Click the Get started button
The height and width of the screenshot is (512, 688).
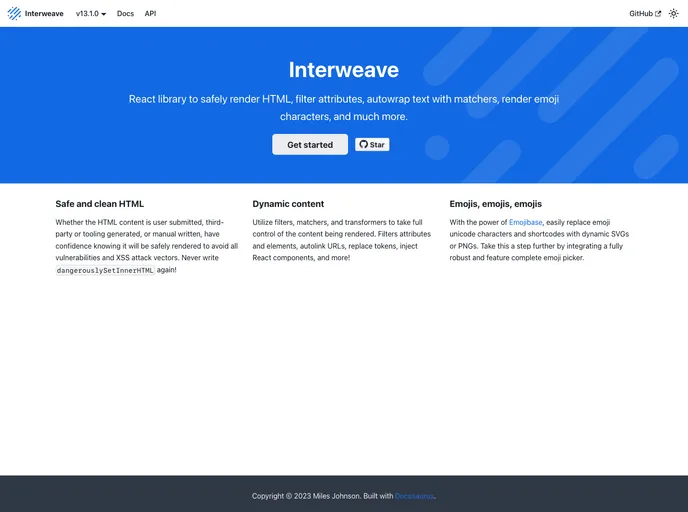click(310, 144)
